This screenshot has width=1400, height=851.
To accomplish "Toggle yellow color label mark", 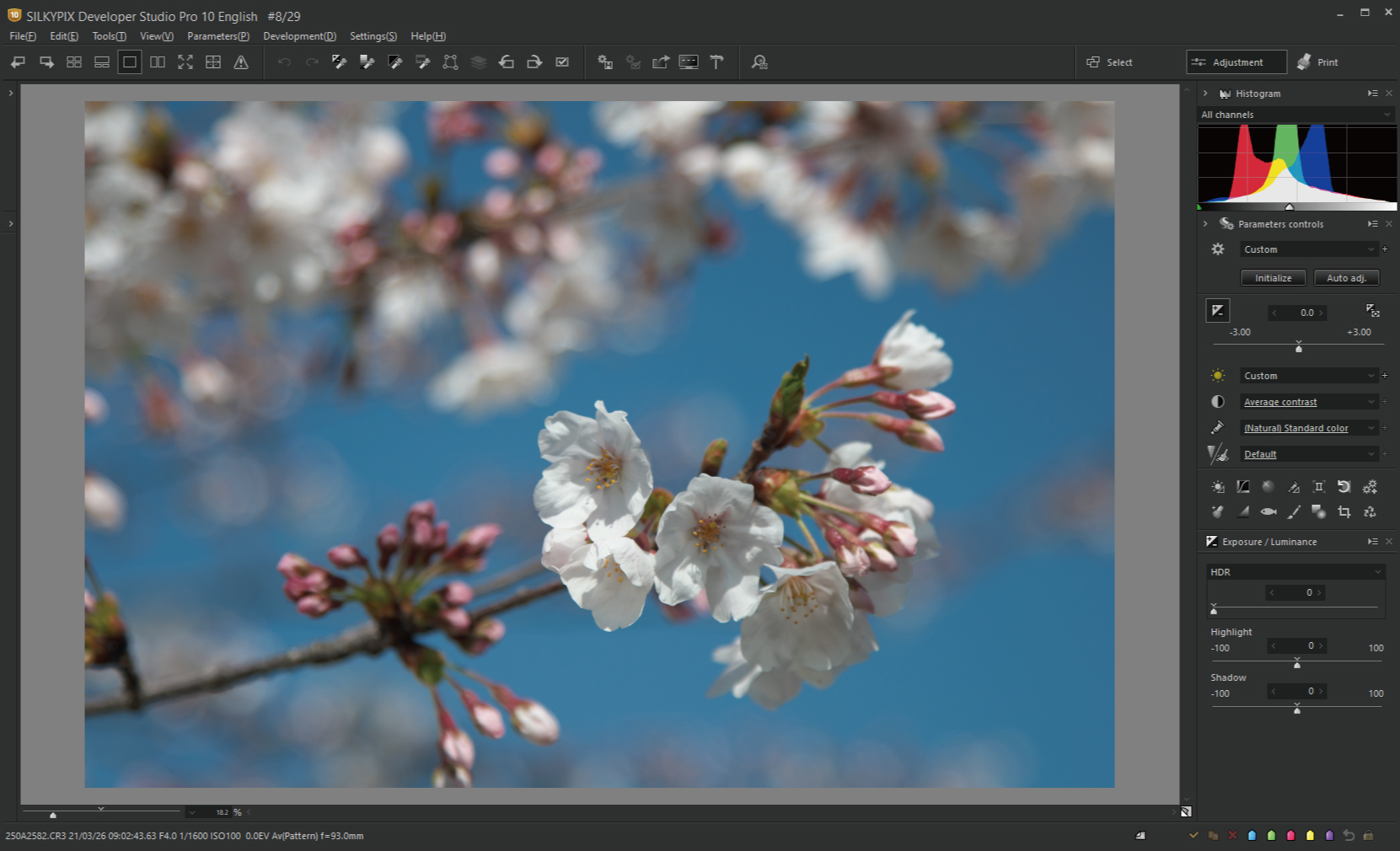I will point(1310,836).
